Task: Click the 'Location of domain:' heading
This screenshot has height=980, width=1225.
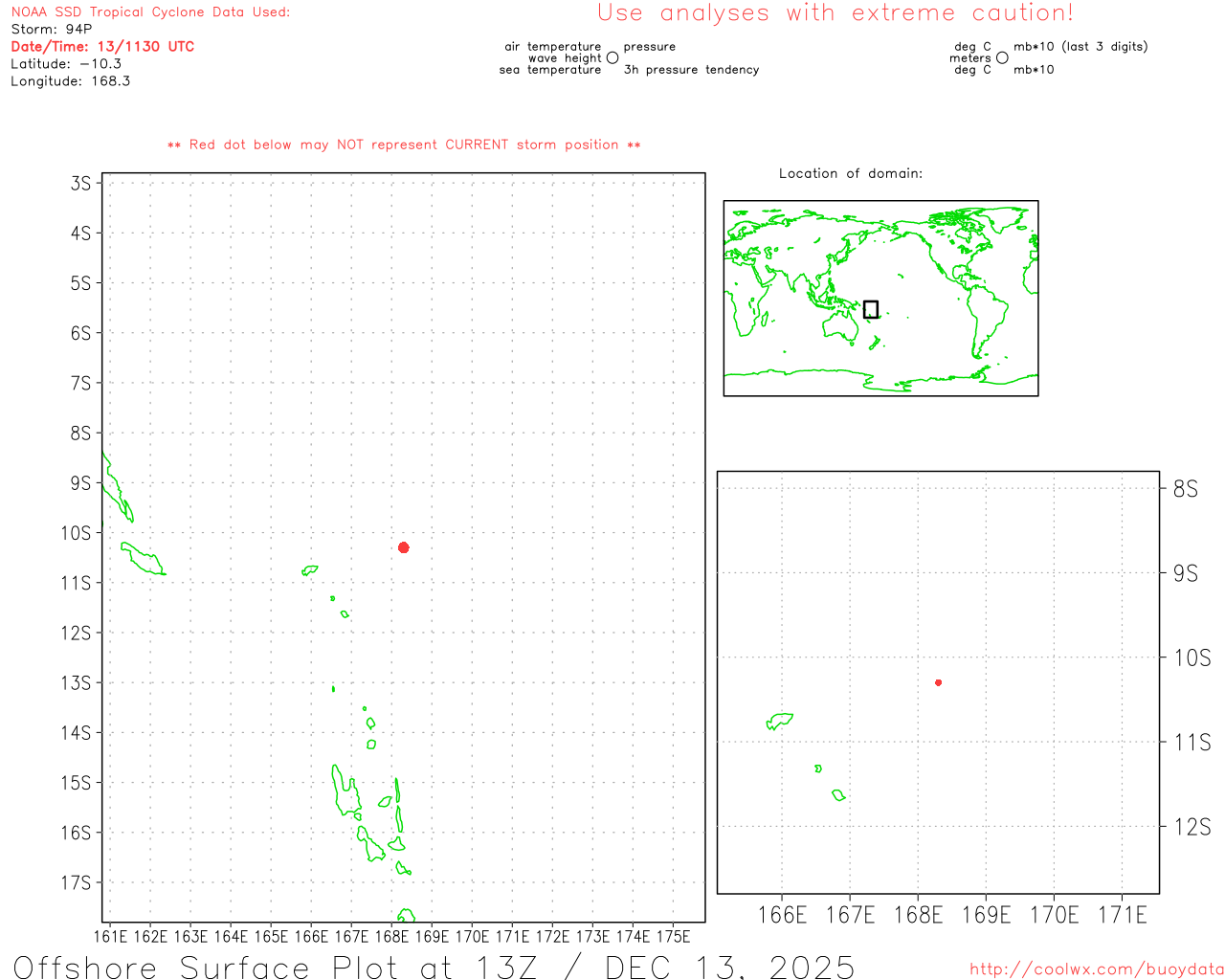Action: [x=850, y=173]
